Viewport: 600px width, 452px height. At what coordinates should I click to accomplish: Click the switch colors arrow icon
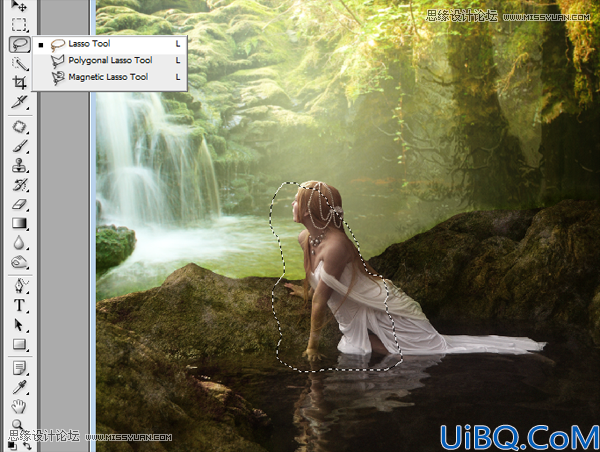point(27,445)
